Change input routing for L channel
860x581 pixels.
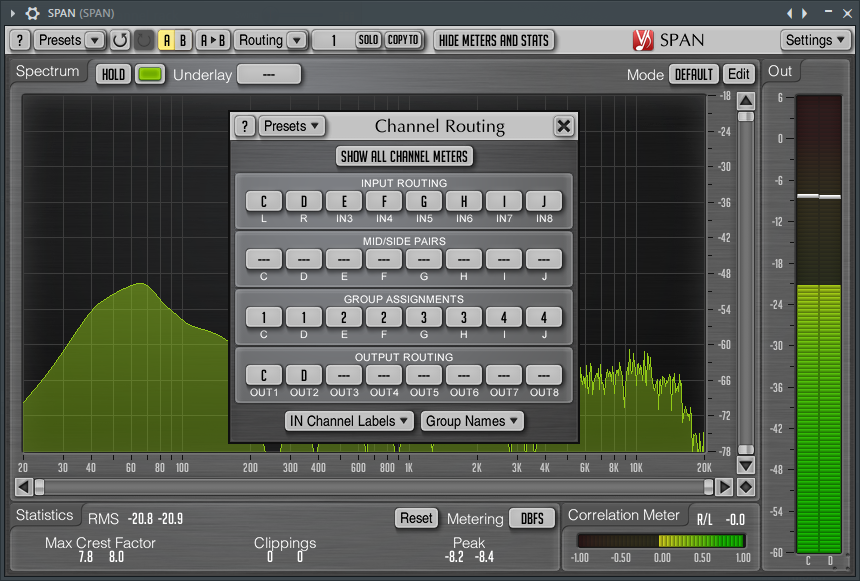(264, 201)
